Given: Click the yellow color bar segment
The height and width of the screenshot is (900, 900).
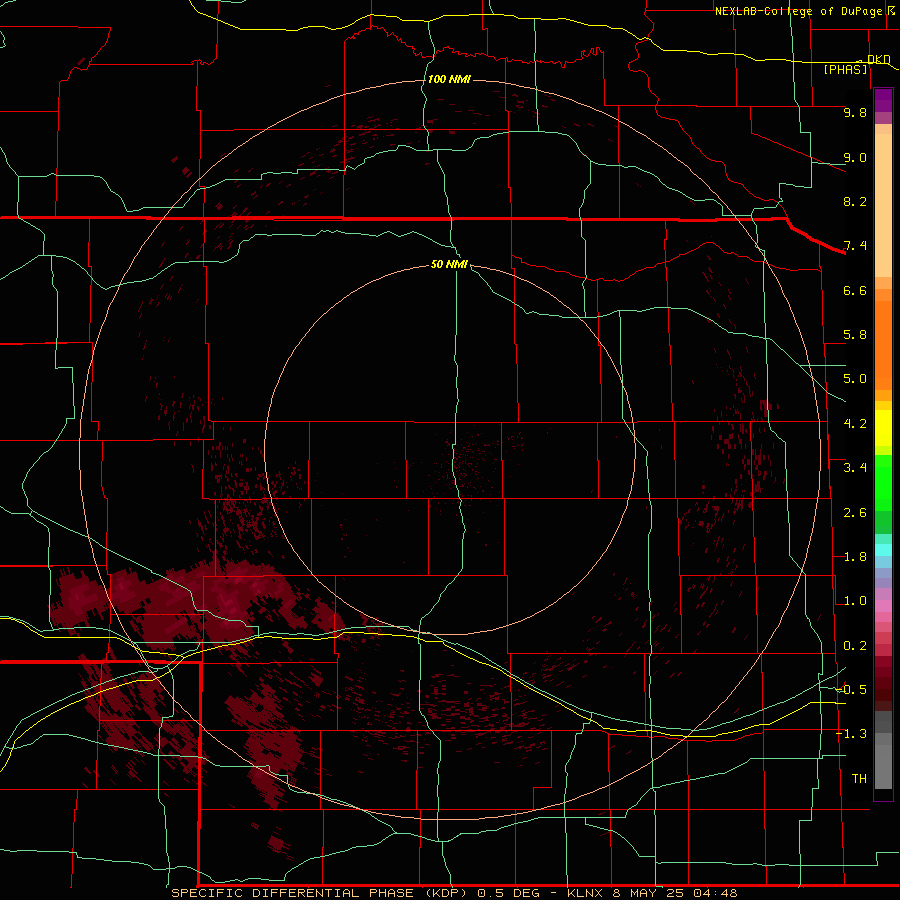Looking at the screenshot, I should 883,428.
